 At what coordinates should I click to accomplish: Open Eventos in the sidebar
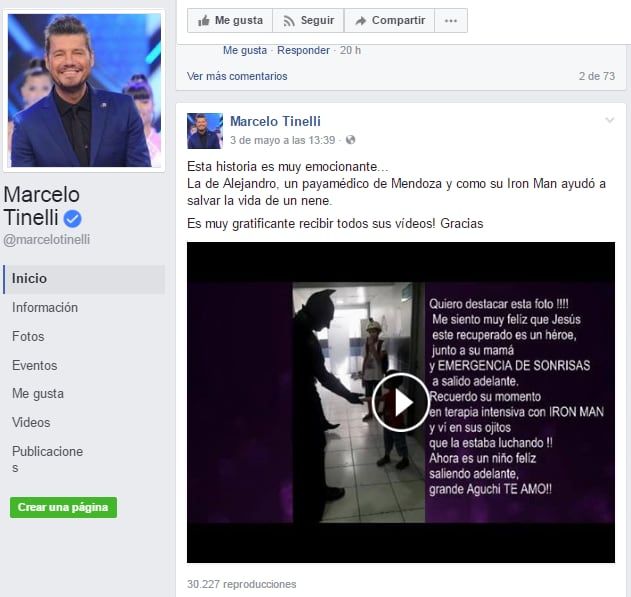35,365
